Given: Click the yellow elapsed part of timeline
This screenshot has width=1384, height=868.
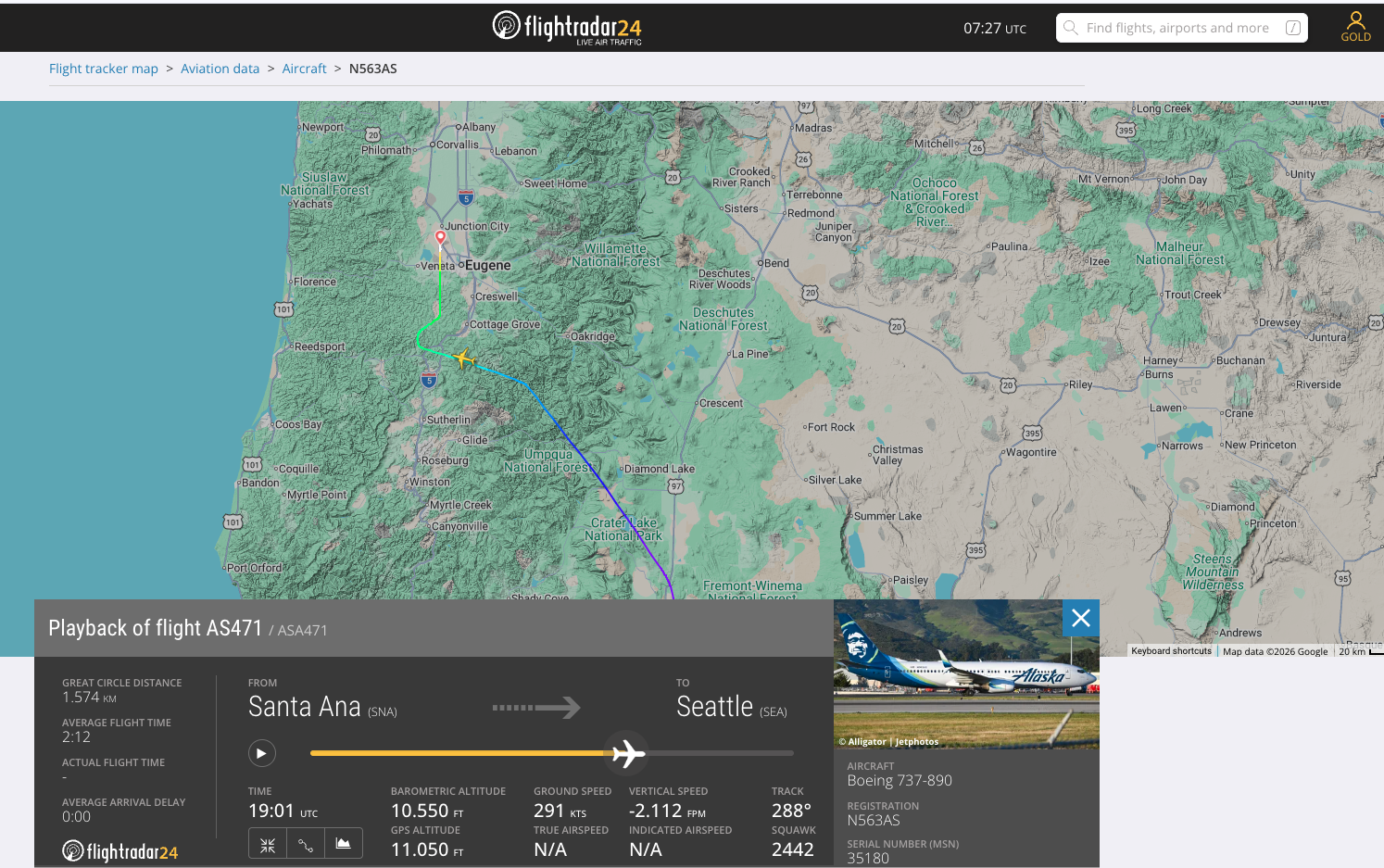Looking at the screenshot, I should pyautogui.click(x=460, y=753).
